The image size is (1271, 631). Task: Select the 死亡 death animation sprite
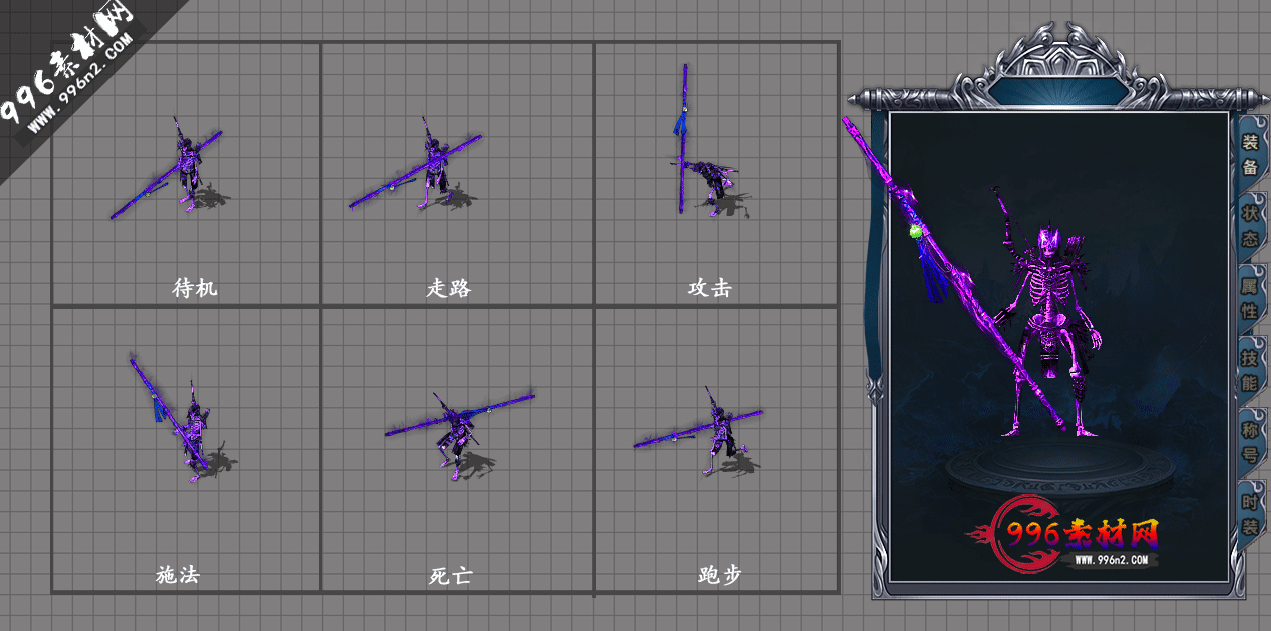[x=459, y=435]
